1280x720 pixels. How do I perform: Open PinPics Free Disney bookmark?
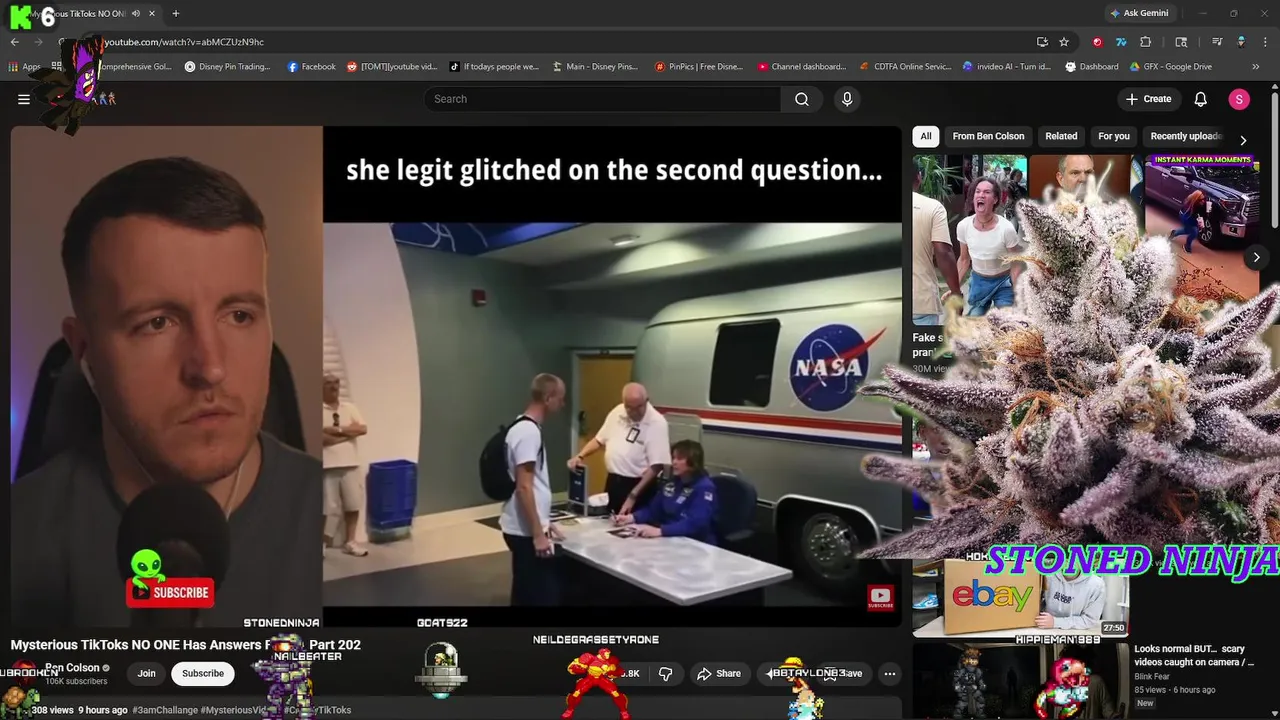pyautogui.click(x=699, y=67)
